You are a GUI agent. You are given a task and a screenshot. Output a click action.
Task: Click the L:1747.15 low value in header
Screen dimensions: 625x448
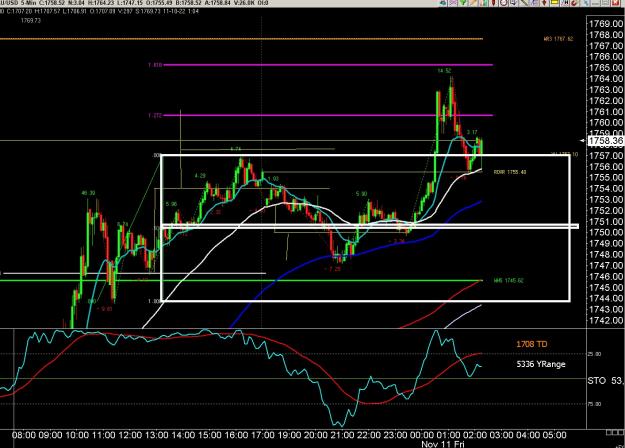click(130, 3)
